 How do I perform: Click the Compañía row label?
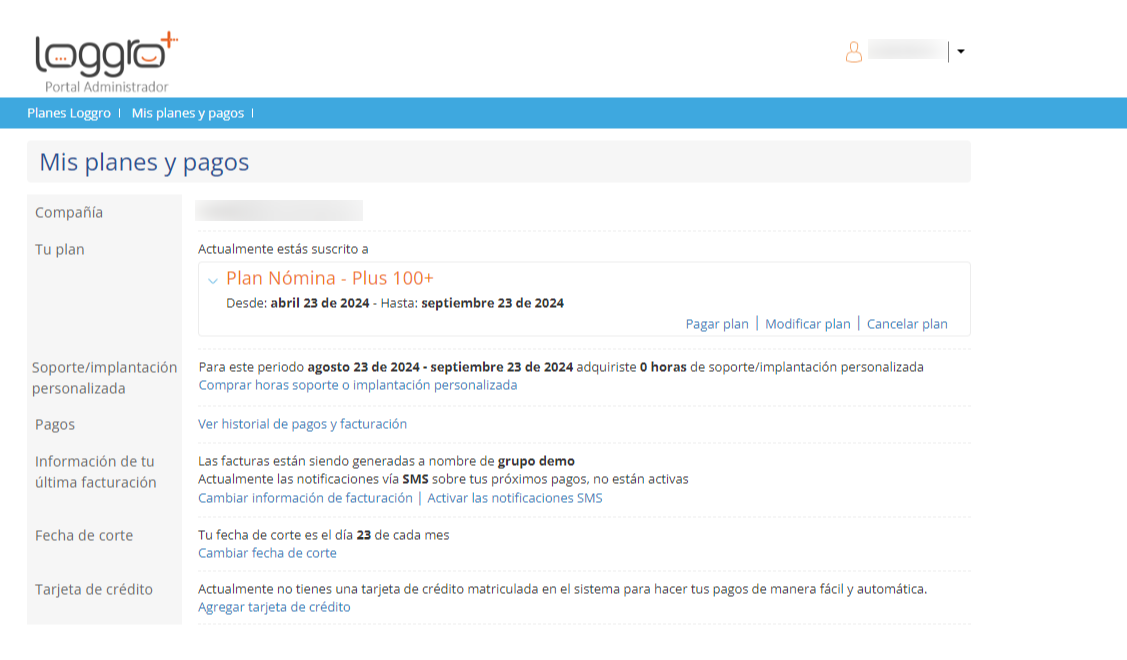(x=69, y=212)
